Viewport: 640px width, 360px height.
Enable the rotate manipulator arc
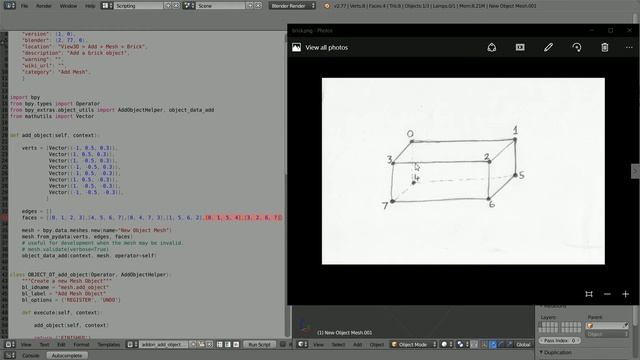(502, 344)
